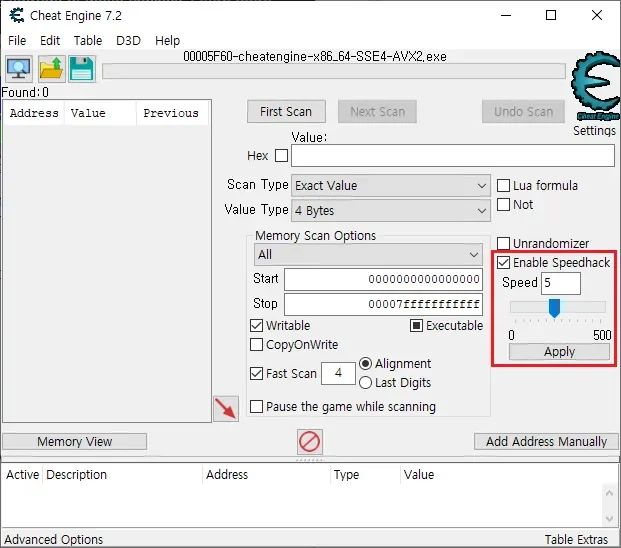Toggle the Hex checkbox
Image resolution: width=621 pixels, height=548 pixels.
point(281,155)
